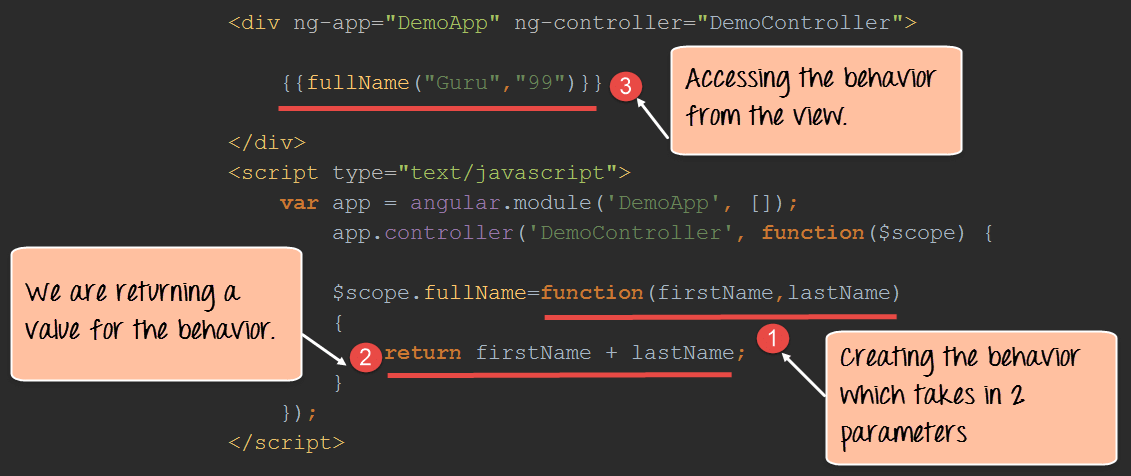Click the closing </div> tag
The width and height of the screenshot is (1131, 476).
point(267,142)
